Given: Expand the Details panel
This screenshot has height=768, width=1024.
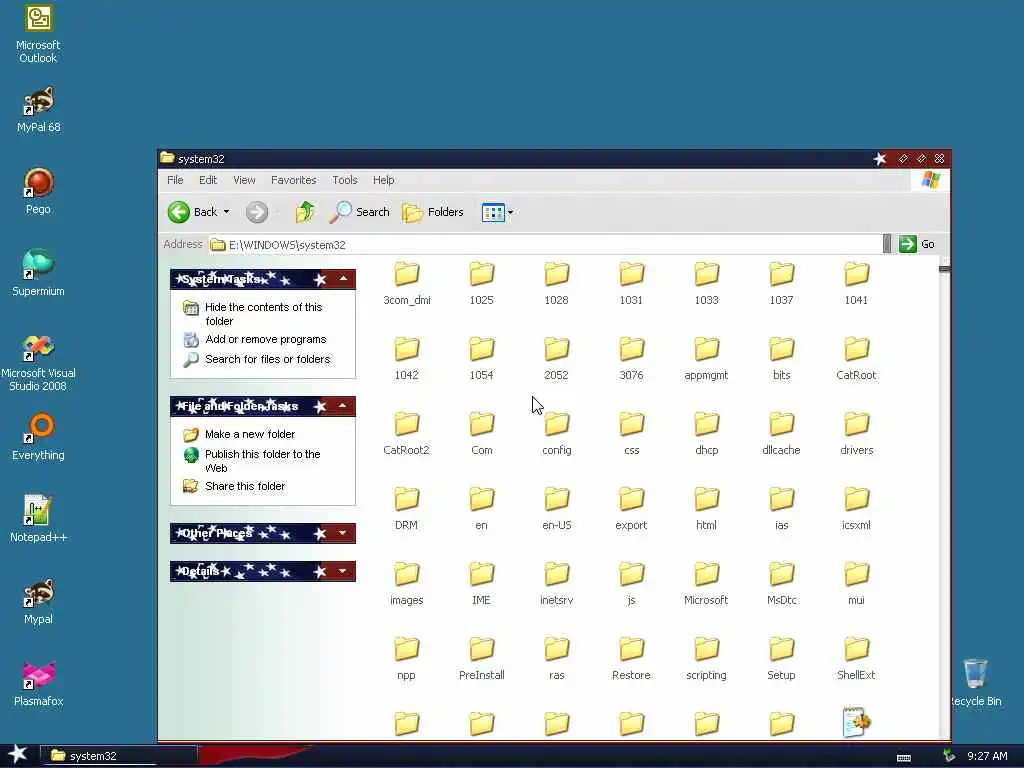Looking at the screenshot, I should pos(343,571).
